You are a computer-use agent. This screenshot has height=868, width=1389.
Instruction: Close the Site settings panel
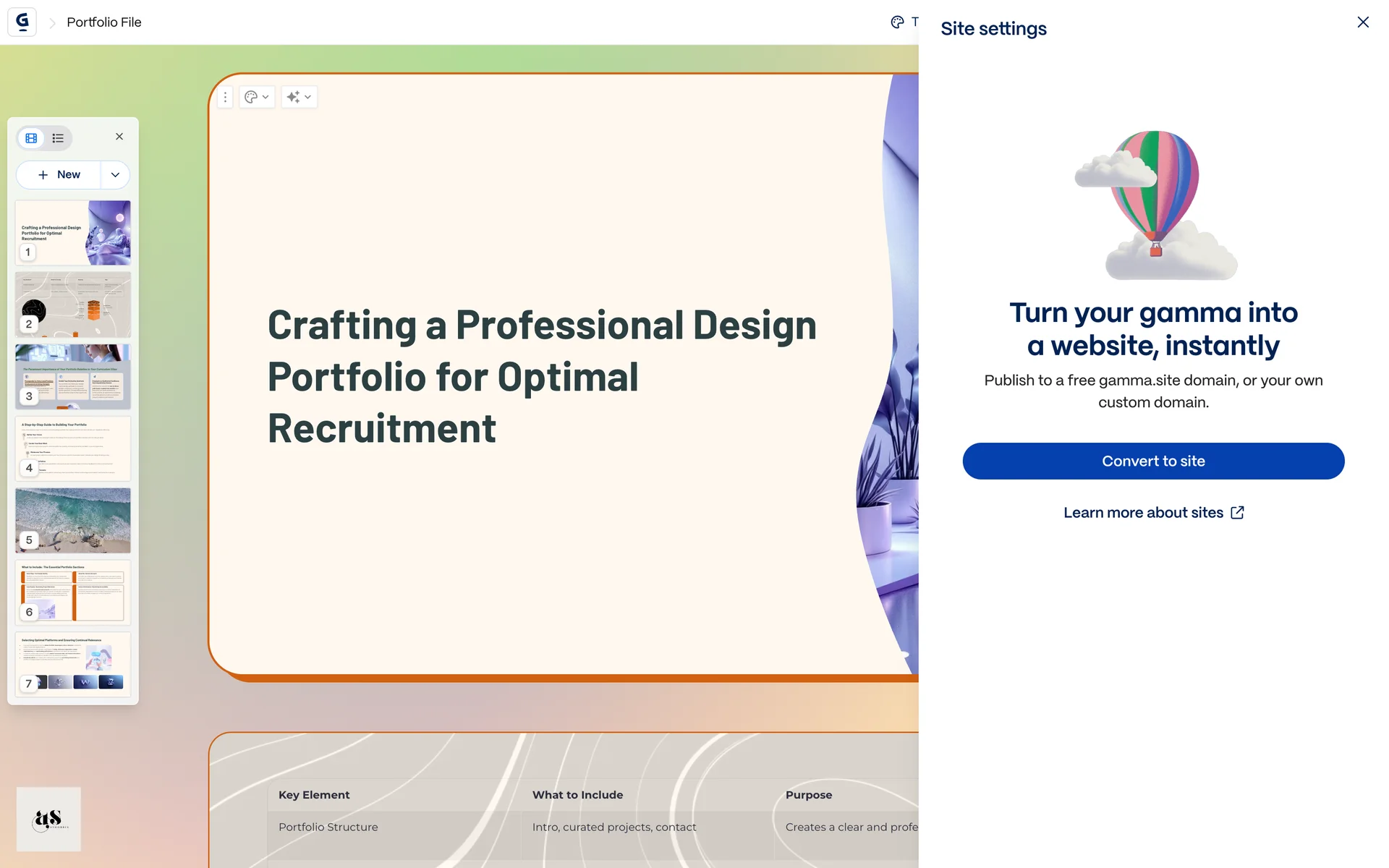pos(1363,22)
